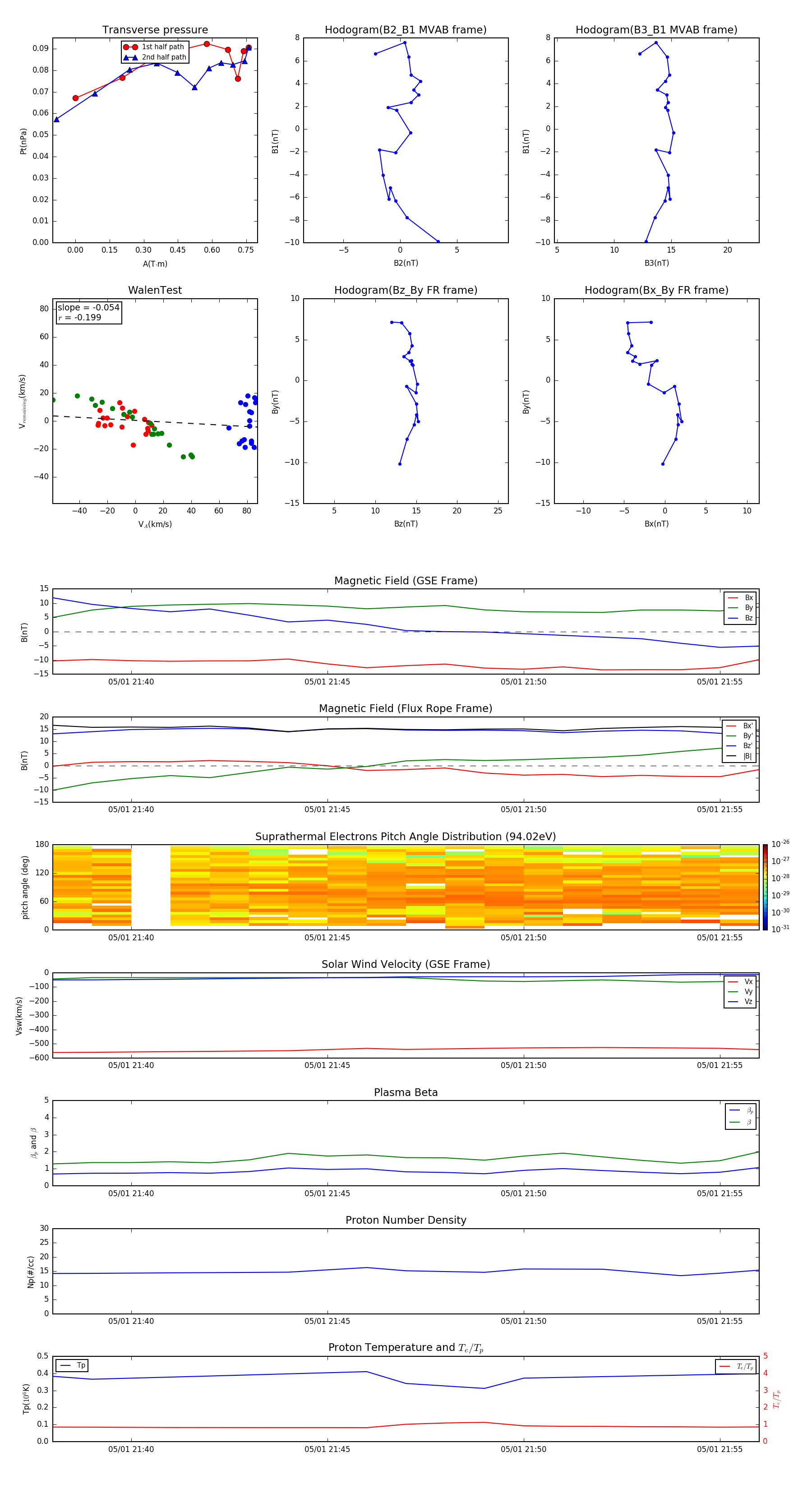Click Vy in the solar wind velocity legend
Viewport: 812px width, 1489px height.
740,991
